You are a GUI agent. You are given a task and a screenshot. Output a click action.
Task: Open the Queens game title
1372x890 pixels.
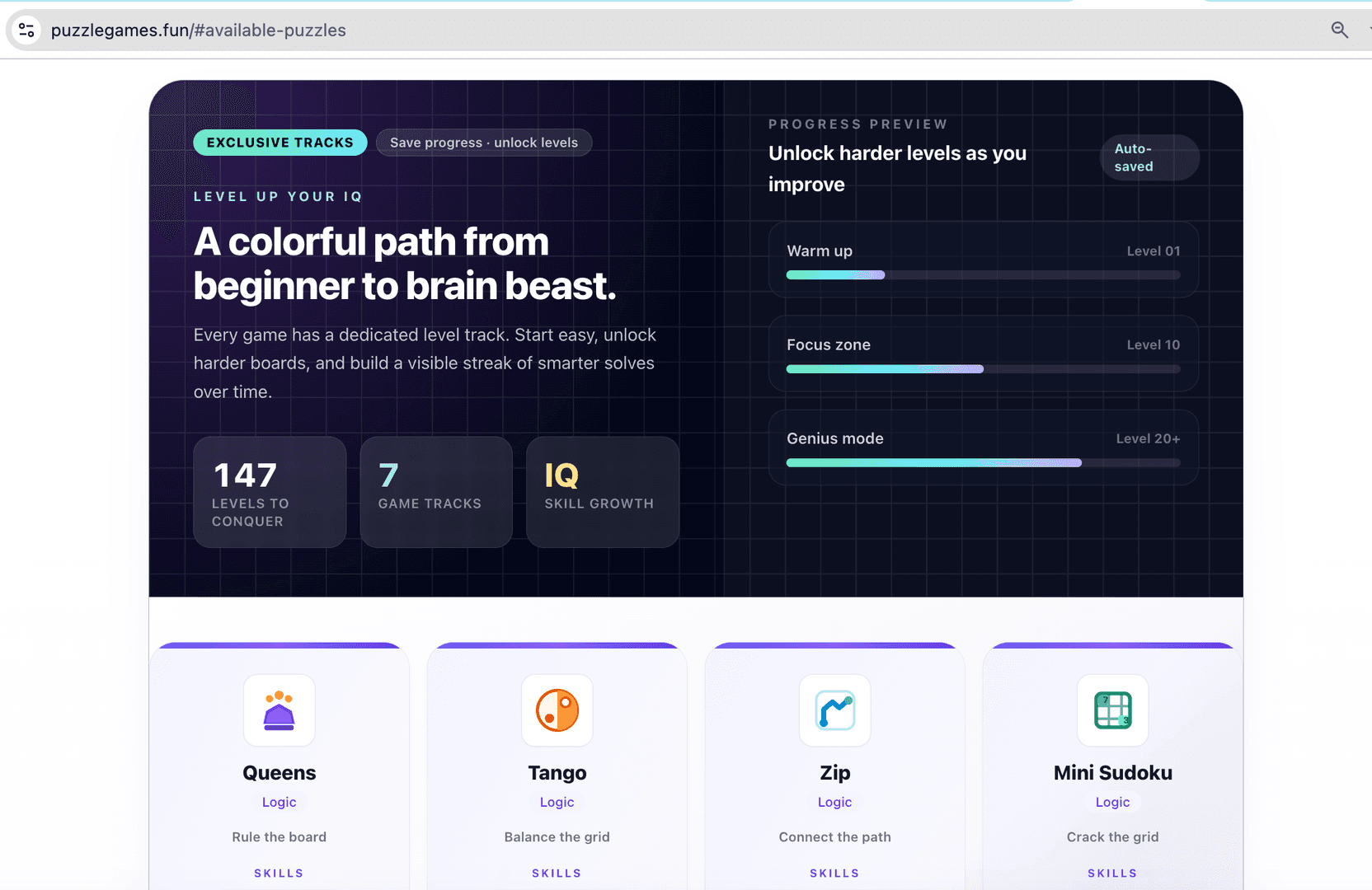tap(279, 773)
